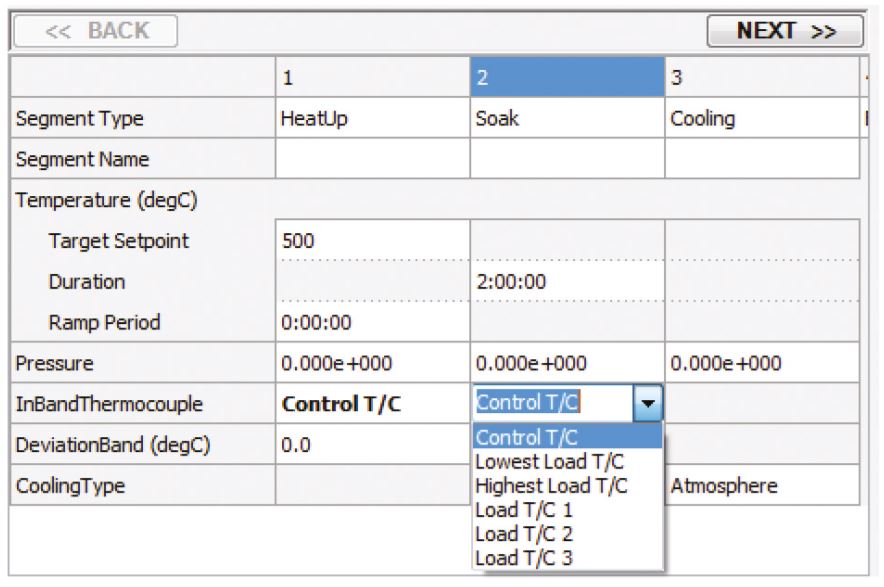
Task: Click the DeviationBand cell showing 0.0
Action: click(372, 445)
